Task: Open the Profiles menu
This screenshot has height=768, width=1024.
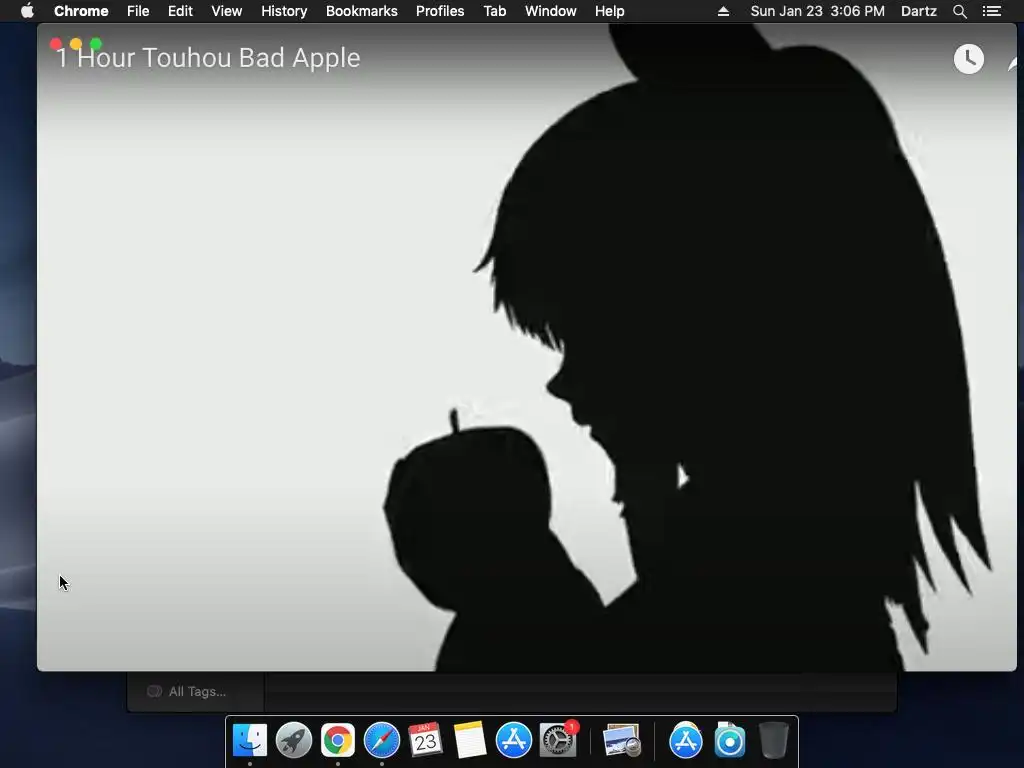Action: click(440, 11)
